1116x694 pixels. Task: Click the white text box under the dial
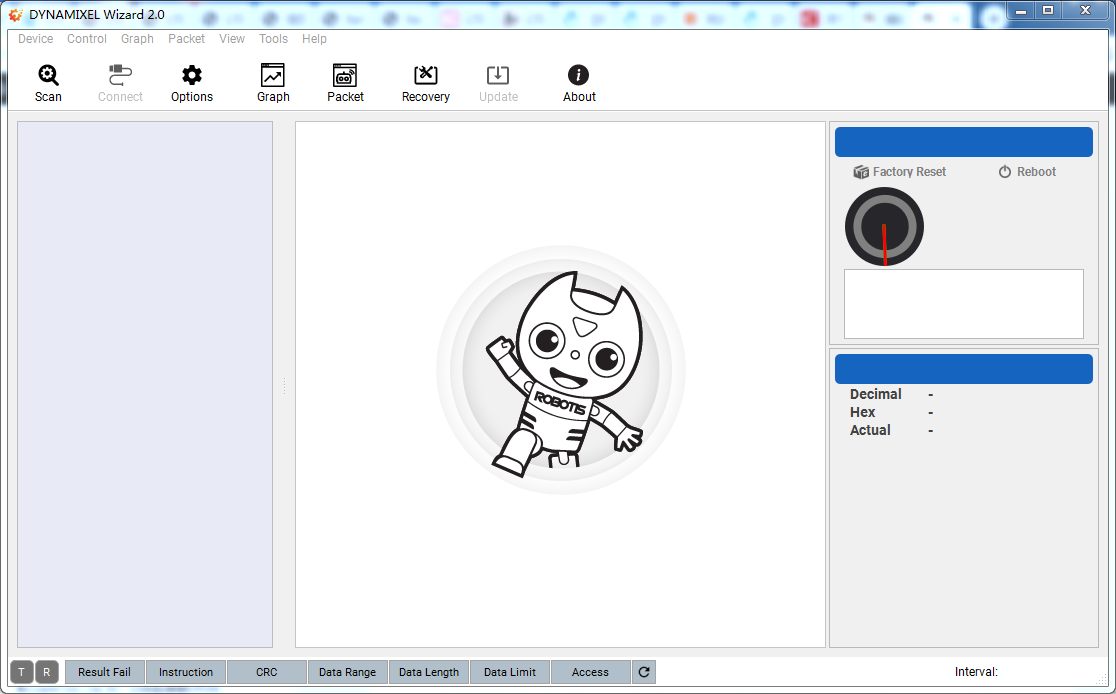tap(963, 304)
